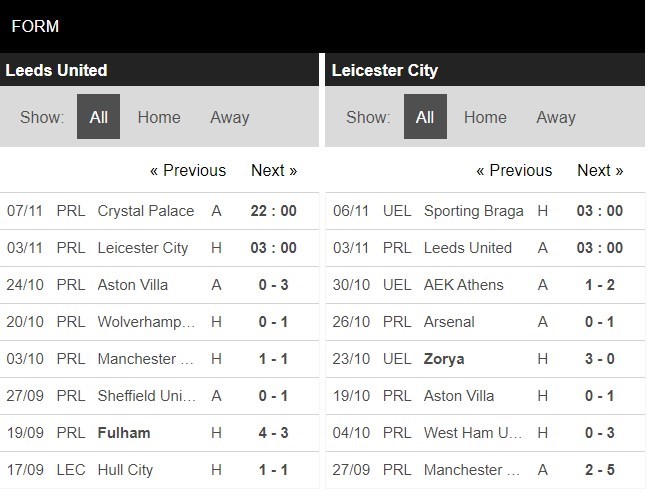The height and width of the screenshot is (498, 648).
Task: Select the All tab under Leeds United
Action: click(x=98, y=117)
